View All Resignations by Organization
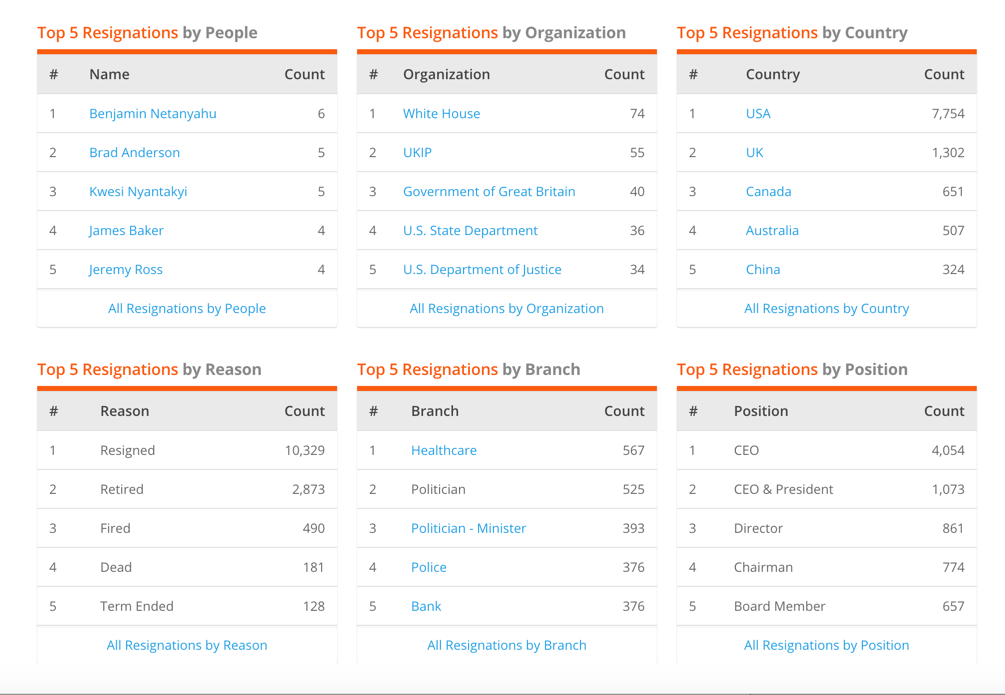The height and width of the screenshot is (695, 1005). (x=507, y=309)
